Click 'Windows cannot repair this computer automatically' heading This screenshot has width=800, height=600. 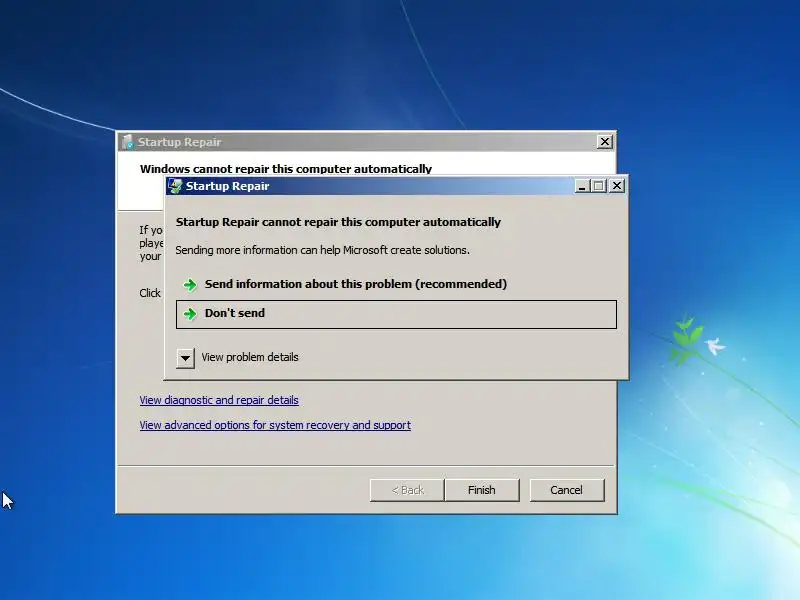[286, 169]
